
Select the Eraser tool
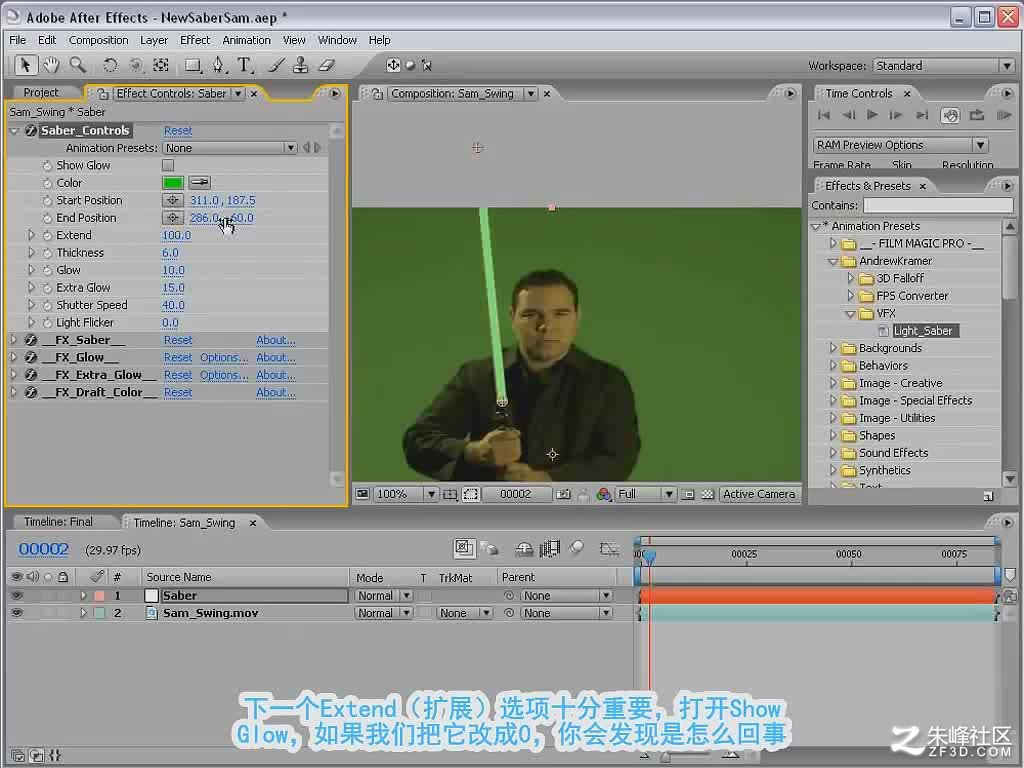pos(327,65)
